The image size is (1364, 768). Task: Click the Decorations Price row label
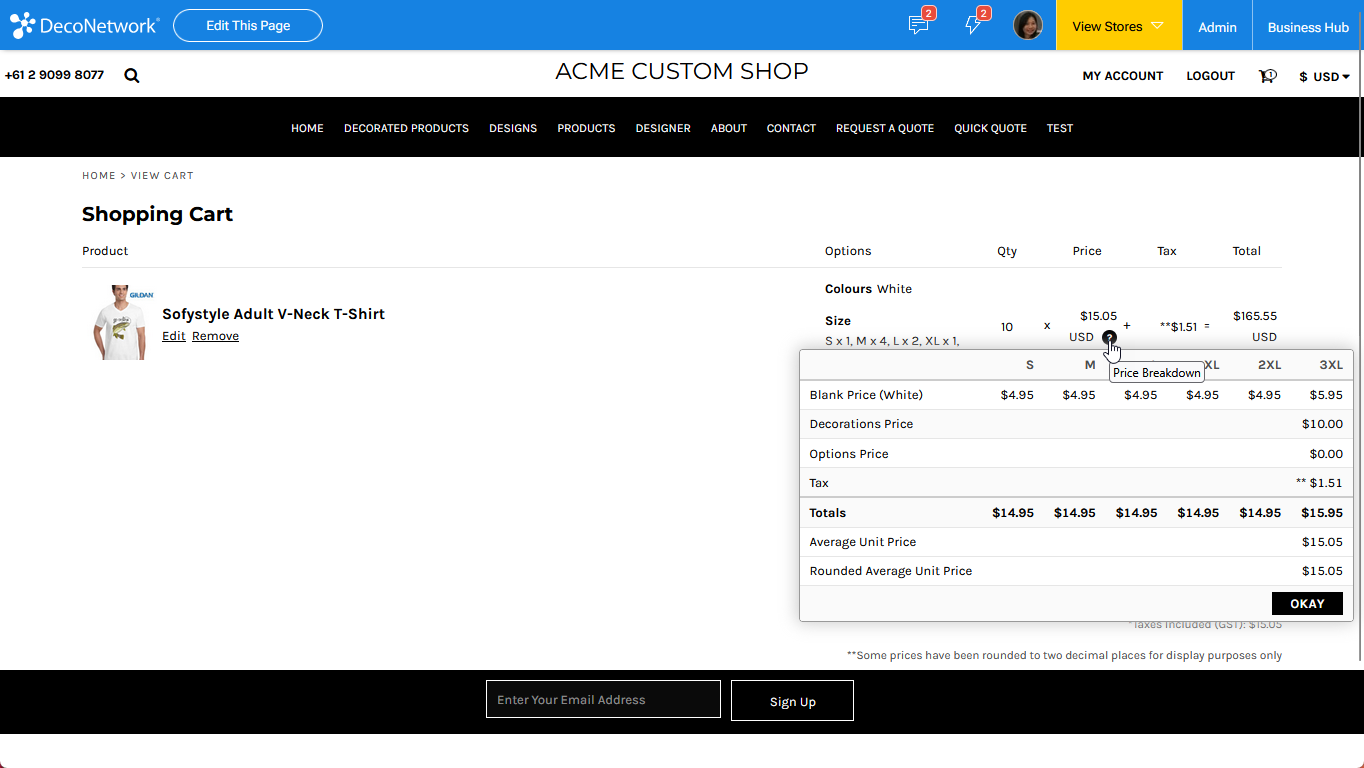(x=861, y=424)
